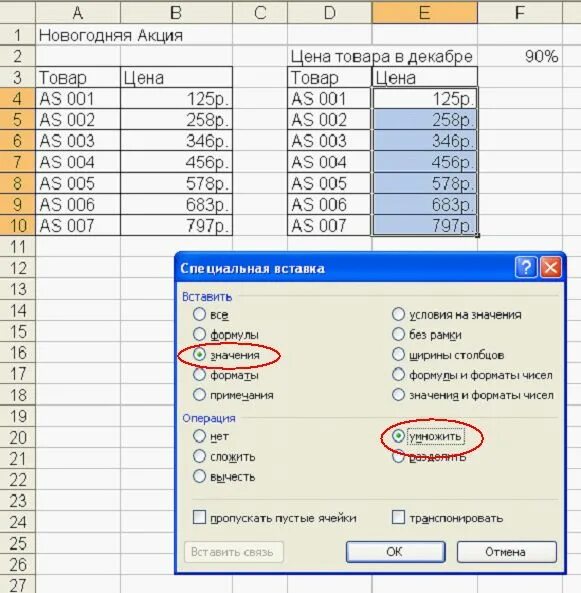
Task: Select the 'все' paste option
Action: pyautogui.click(x=199, y=314)
